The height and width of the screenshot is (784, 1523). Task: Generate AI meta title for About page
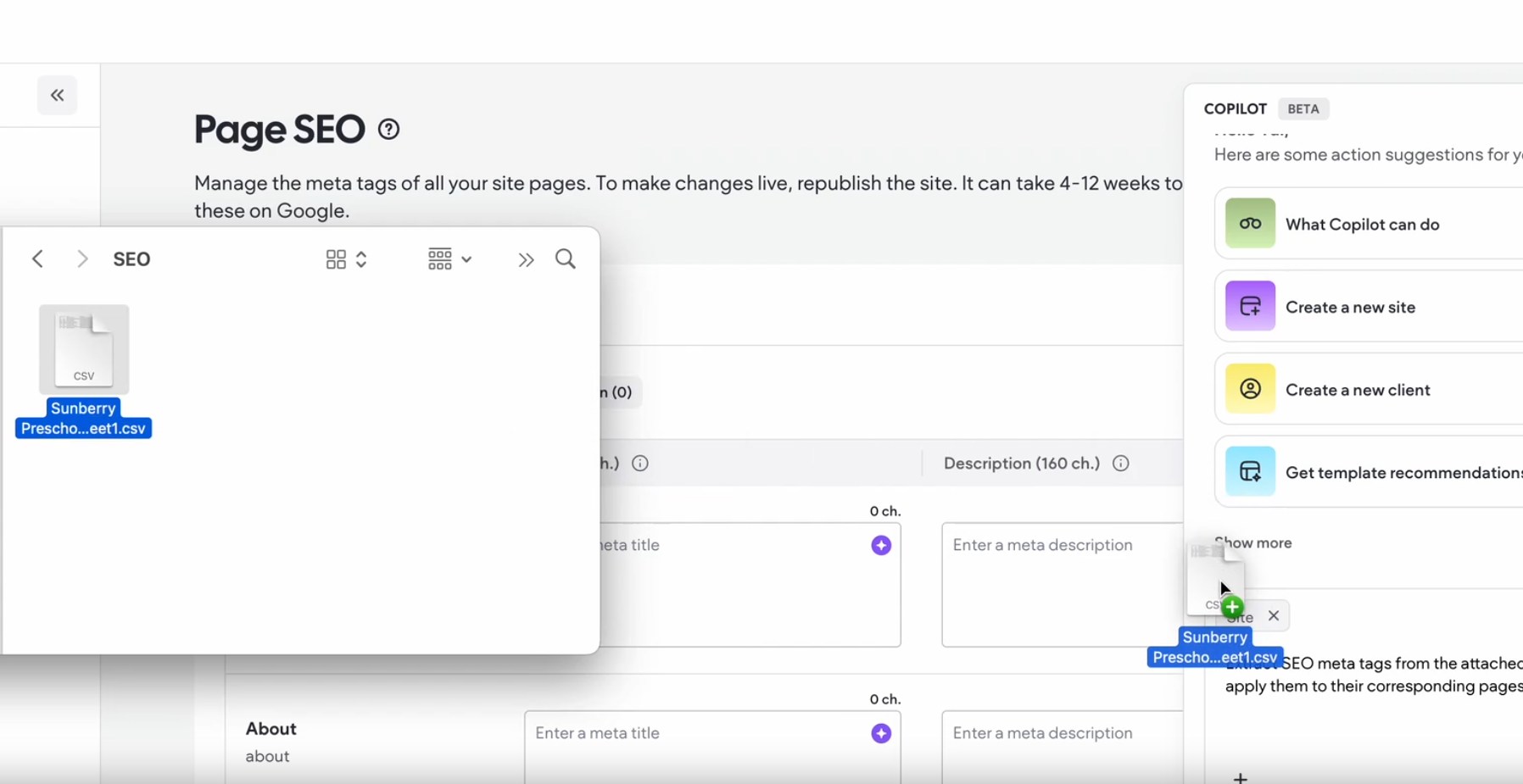click(x=881, y=733)
